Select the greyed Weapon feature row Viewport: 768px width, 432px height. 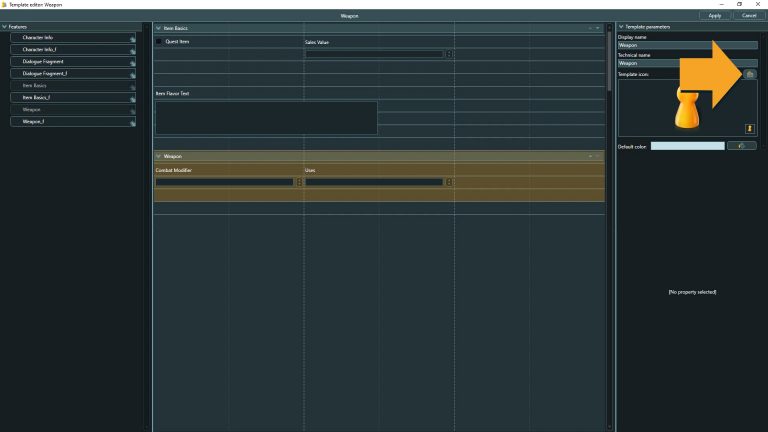[73, 110]
